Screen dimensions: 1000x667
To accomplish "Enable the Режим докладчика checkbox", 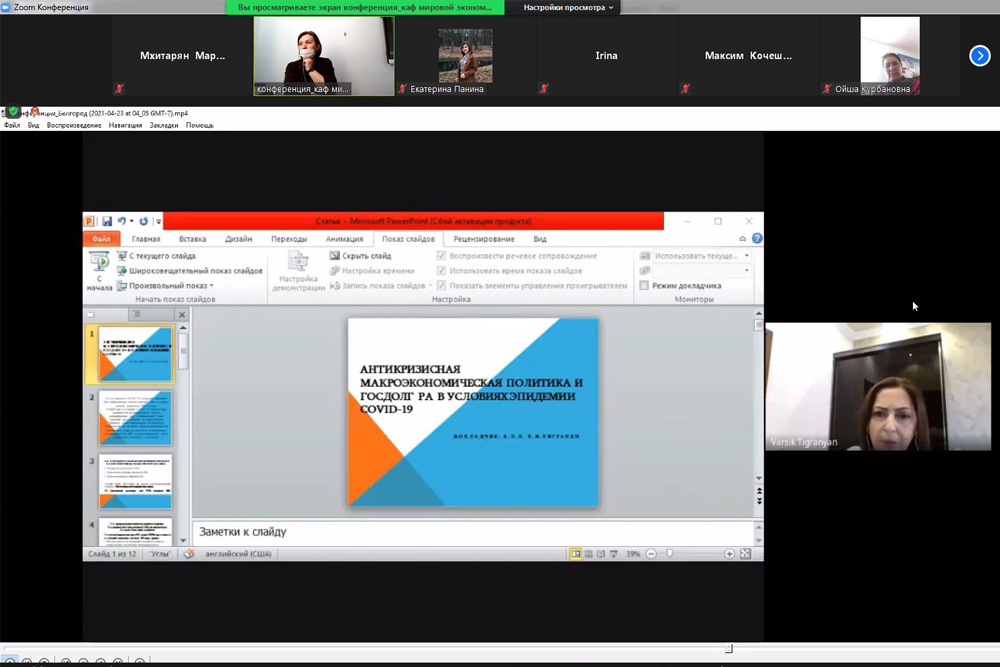I will click(644, 286).
